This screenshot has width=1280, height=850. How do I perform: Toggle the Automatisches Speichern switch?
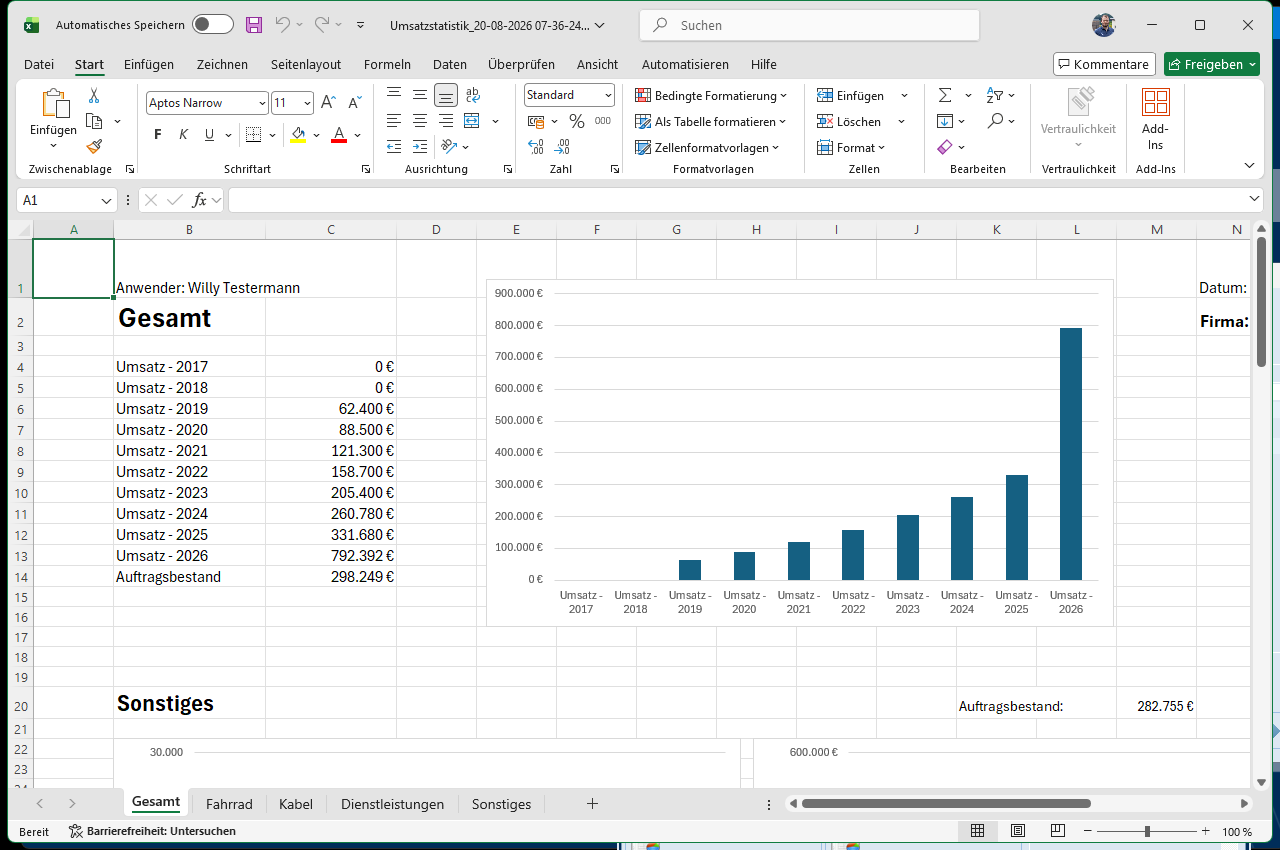[x=212, y=25]
